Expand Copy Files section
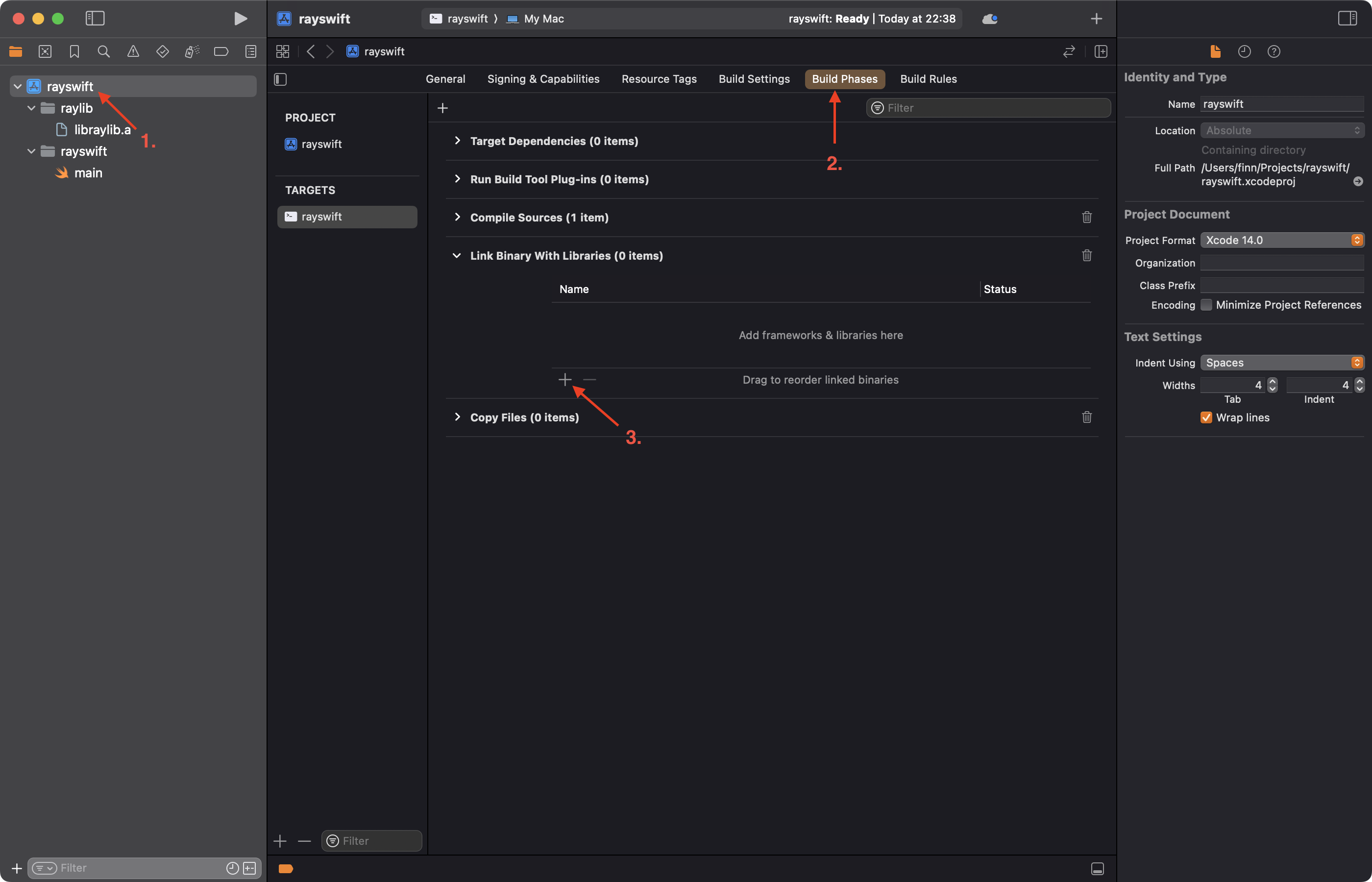The image size is (1372, 882). tap(457, 417)
